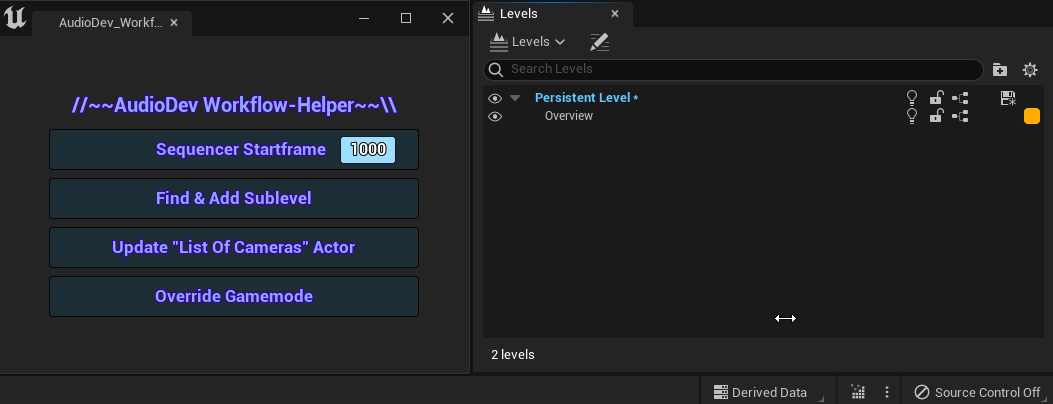Unlock icon for the Overview level

click(x=936, y=115)
